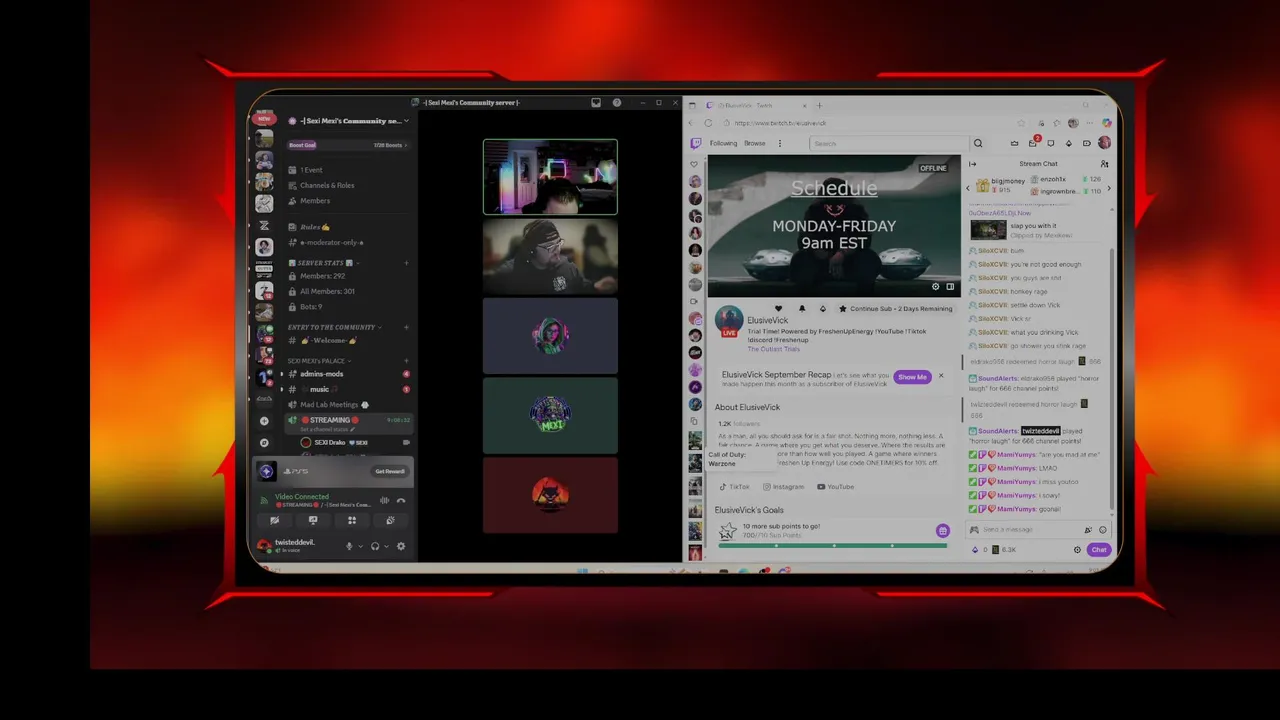Open Discord inbox icon in title bar

(x=596, y=102)
